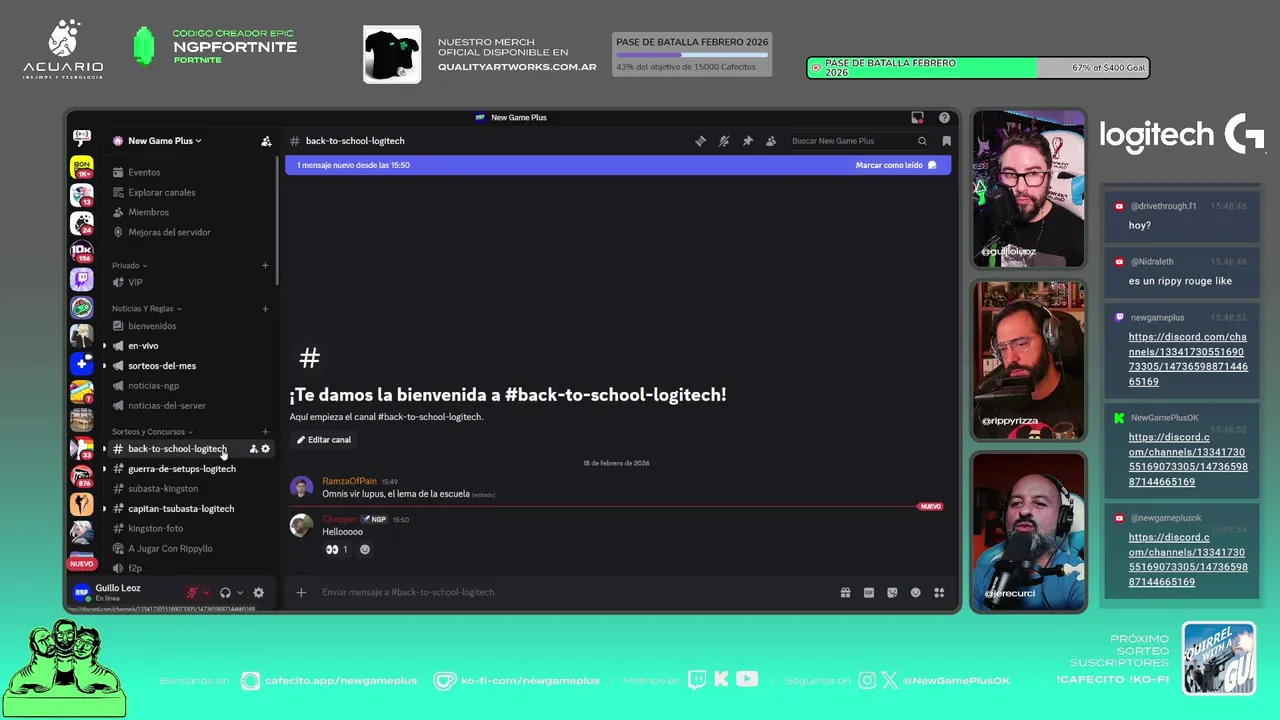Click the Editar canal button
1280x720 pixels.
click(x=324, y=440)
